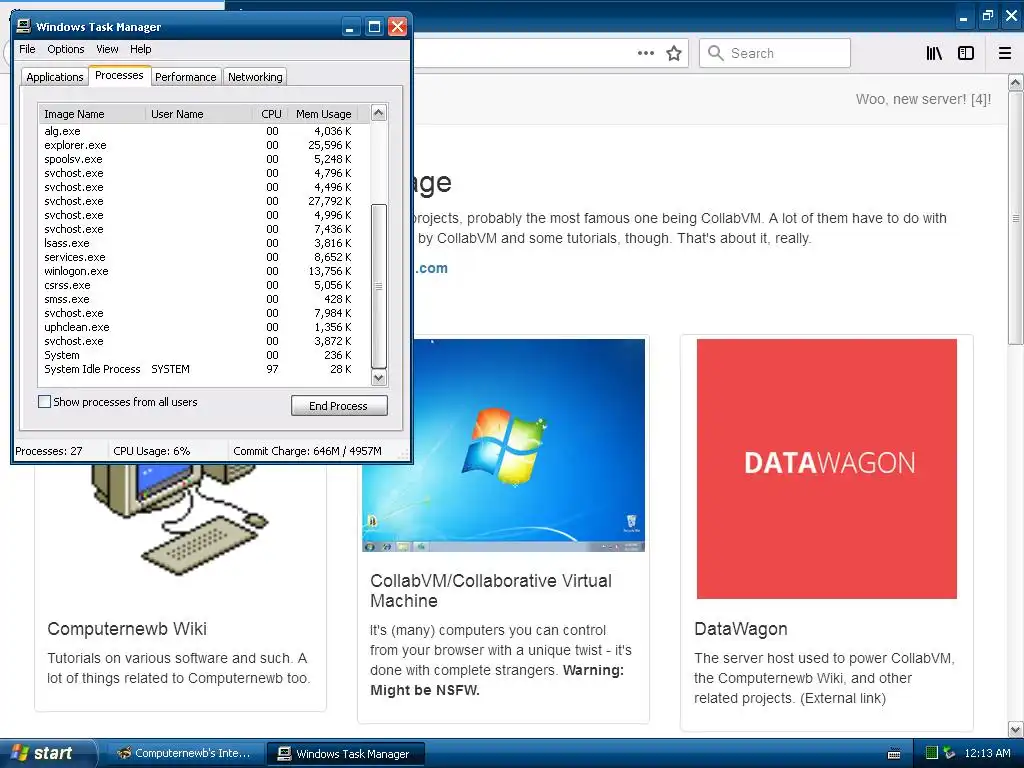
Task: Click the search magnifier icon in Firefox
Action: click(x=716, y=53)
